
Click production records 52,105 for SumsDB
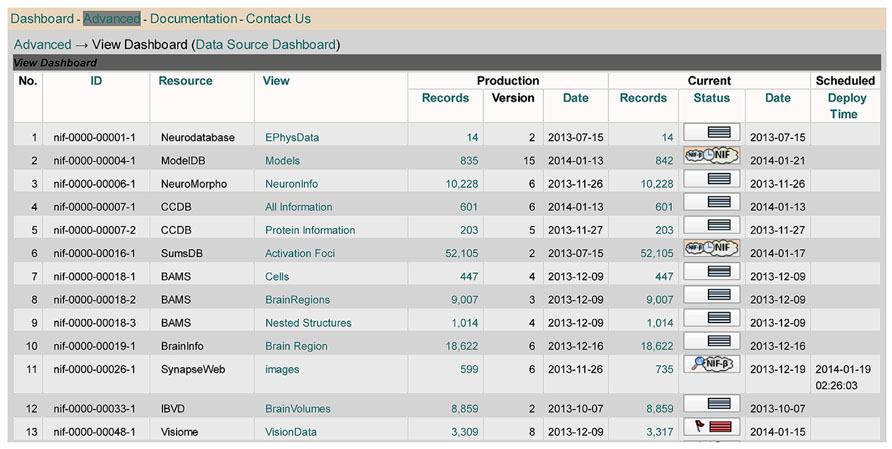(x=461, y=253)
